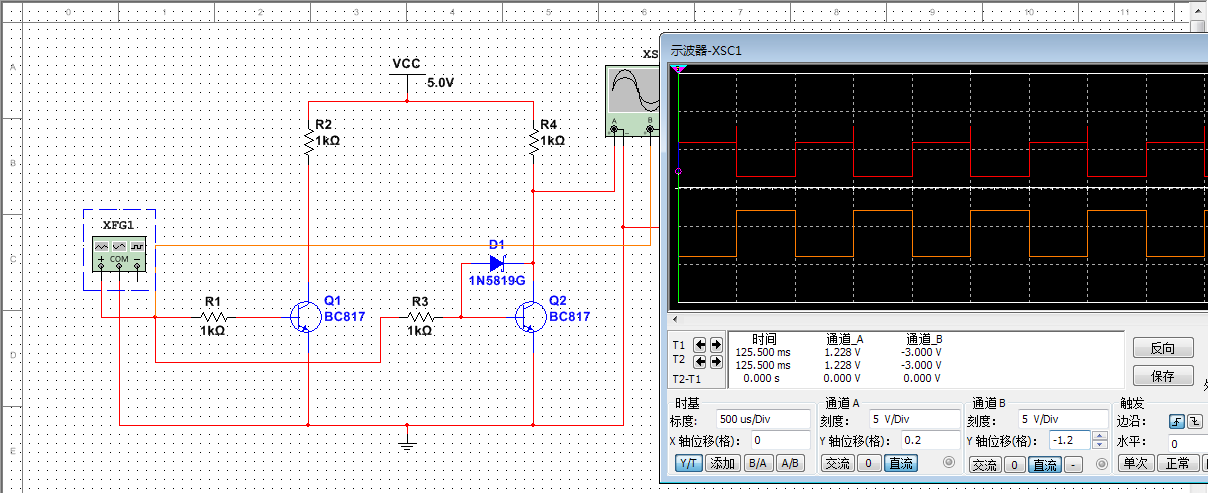Click channel A radio indicator
Image resolution: width=1208 pixels, height=493 pixels.
(949, 463)
